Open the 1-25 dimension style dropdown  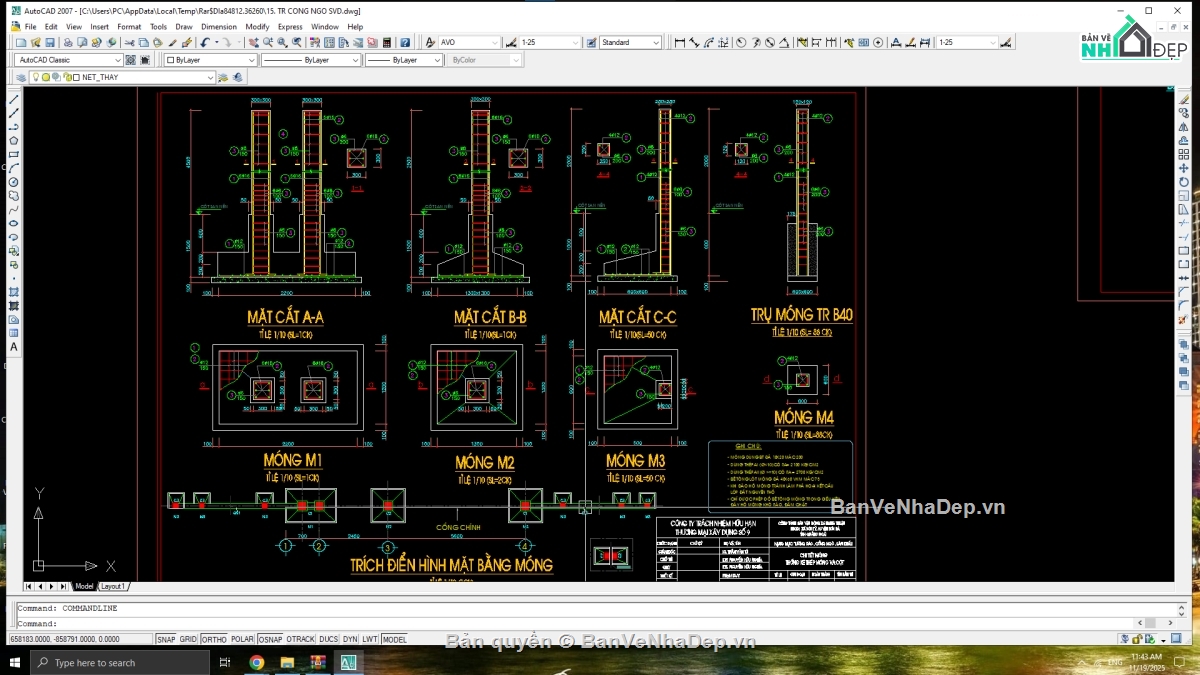pos(550,43)
